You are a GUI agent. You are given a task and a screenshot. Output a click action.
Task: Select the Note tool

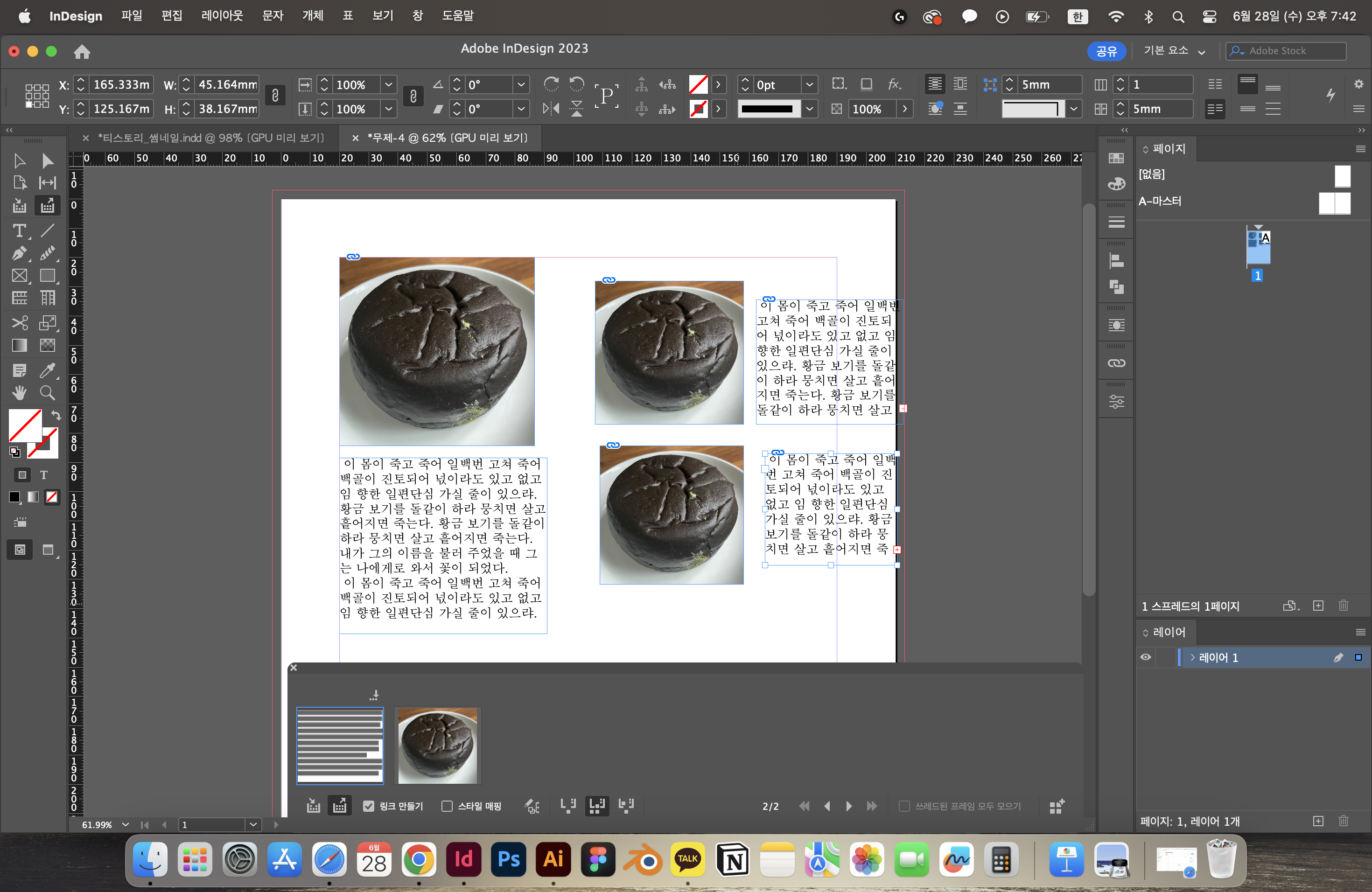[20, 370]
